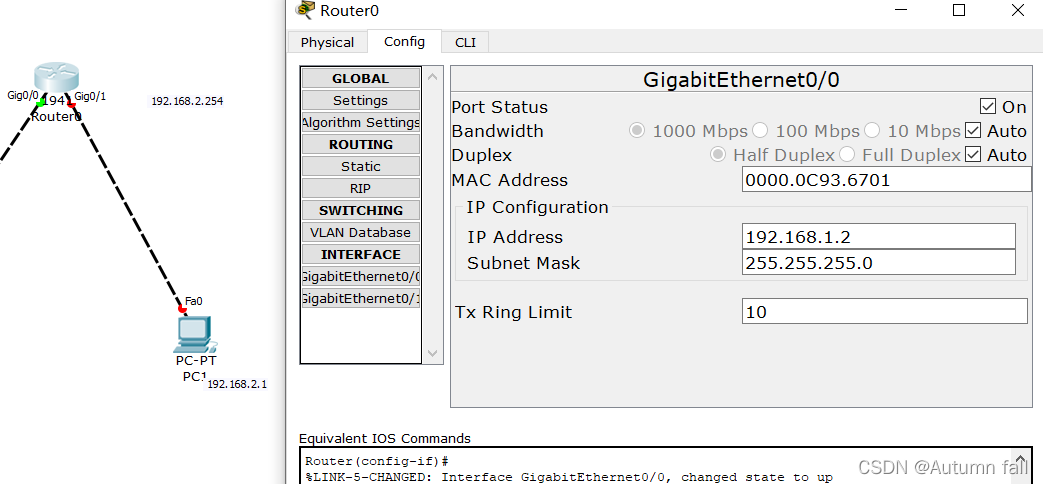Toggle the Bandwidth Auto checkbox
This screenshot has width=1043, height=484.
[973, 131]
